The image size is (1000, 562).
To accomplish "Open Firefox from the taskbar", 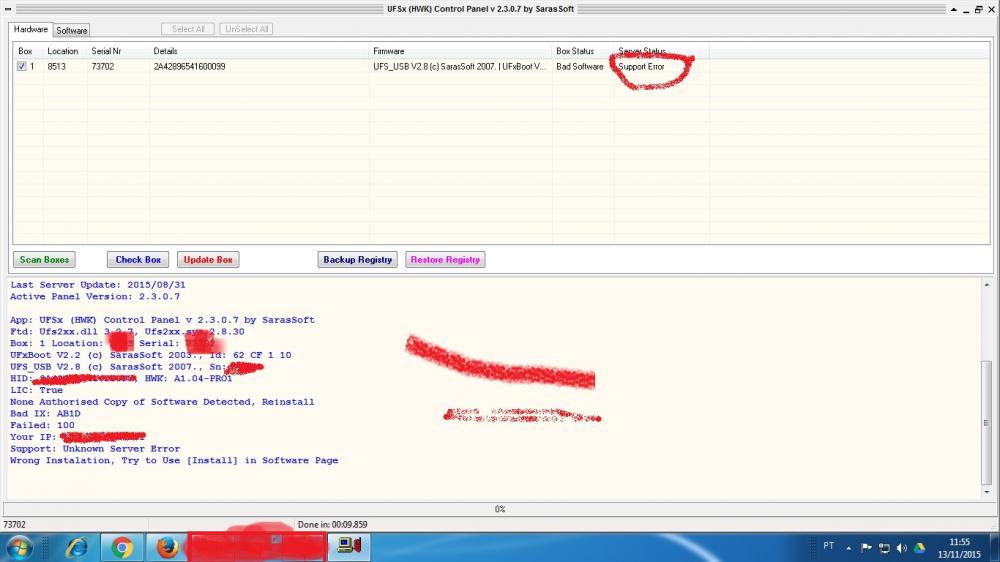I will [167, 547].
